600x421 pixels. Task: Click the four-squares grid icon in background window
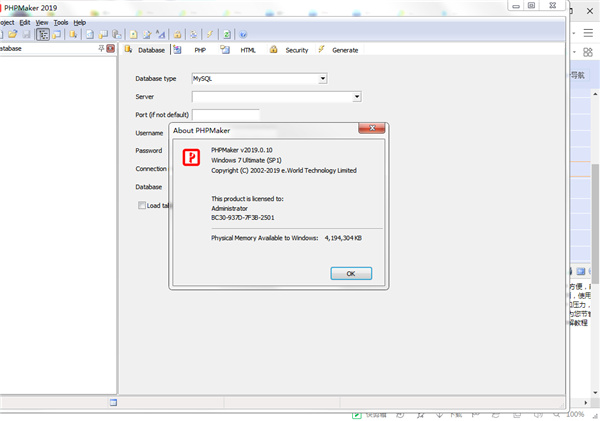(588, 52)
